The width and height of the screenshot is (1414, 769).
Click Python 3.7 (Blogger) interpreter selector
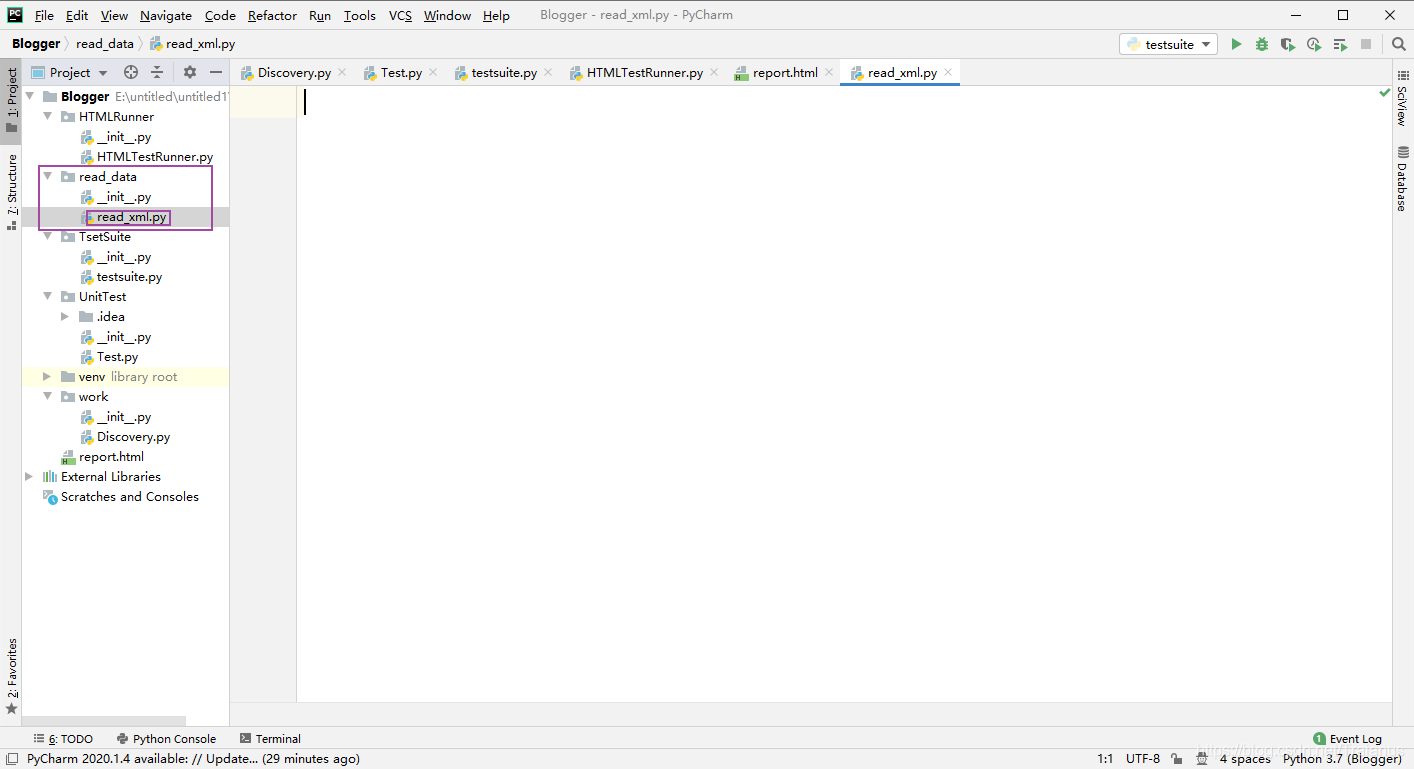pyautogui.click(x=1342, y=758)
